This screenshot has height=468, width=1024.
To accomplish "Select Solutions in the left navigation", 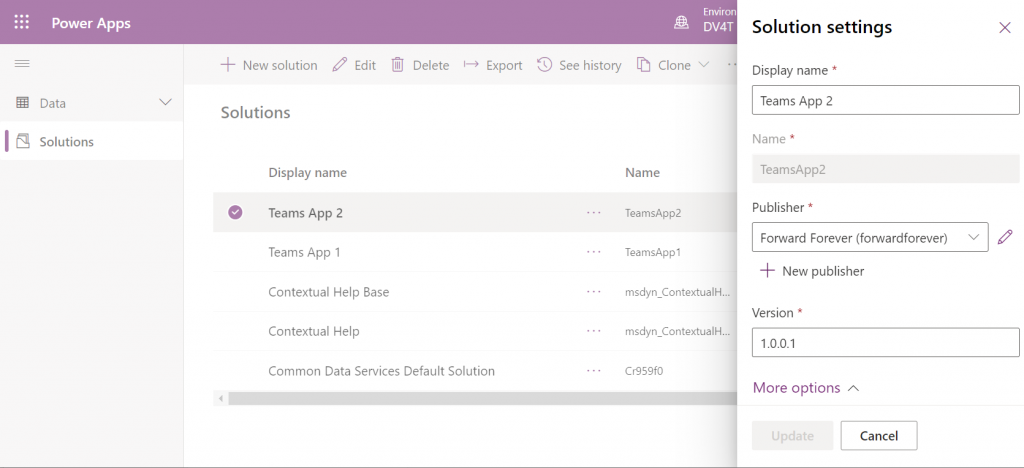I will [91, 141].
